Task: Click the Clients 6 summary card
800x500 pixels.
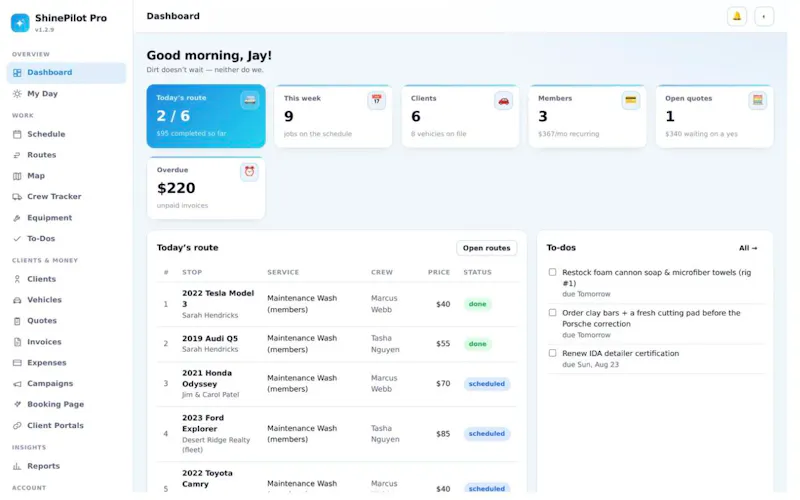Action: coord(460,116)
